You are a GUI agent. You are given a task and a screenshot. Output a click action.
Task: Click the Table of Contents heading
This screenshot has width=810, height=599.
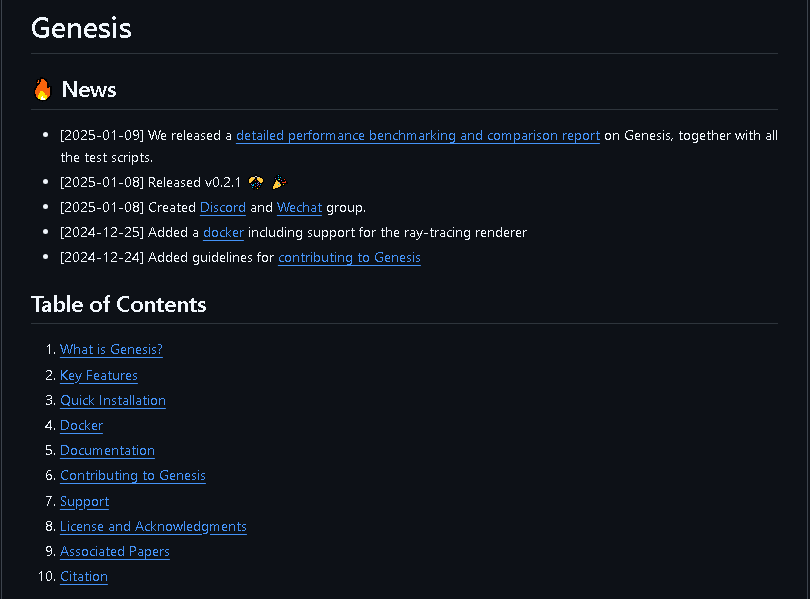[x=118, y=305]
